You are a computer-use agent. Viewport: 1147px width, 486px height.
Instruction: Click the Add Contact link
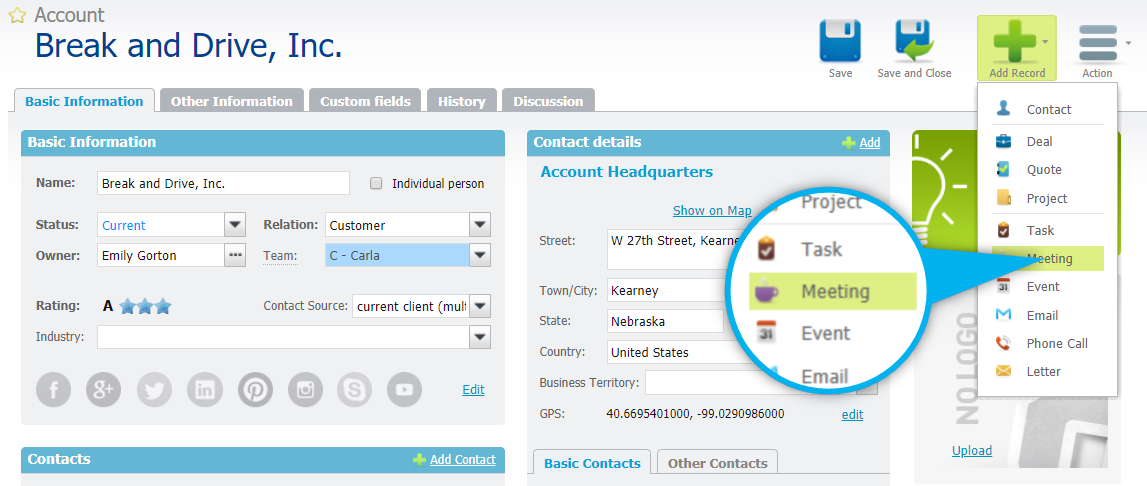point(462,459)
